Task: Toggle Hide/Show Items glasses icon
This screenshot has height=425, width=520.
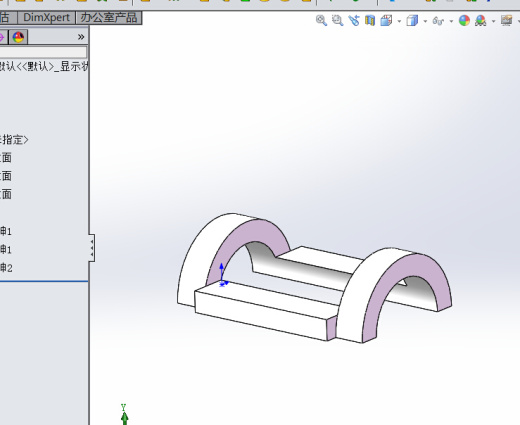Action: (x=438, y=21)
